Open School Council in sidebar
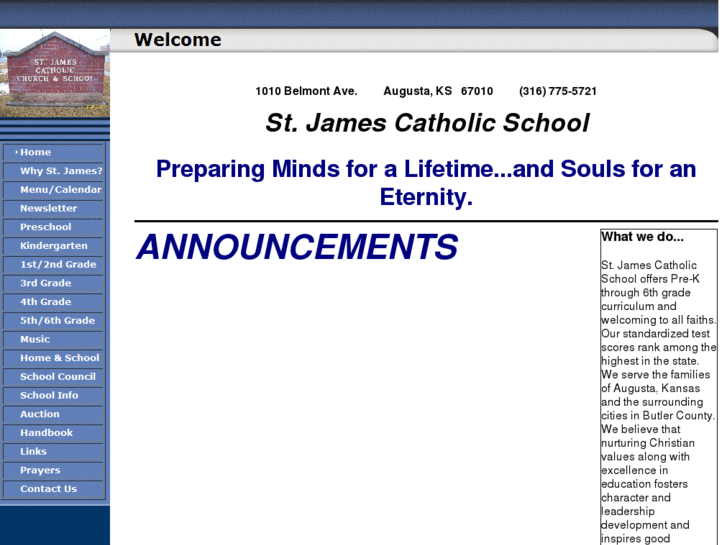727x545 pixels. click(54, 377)
